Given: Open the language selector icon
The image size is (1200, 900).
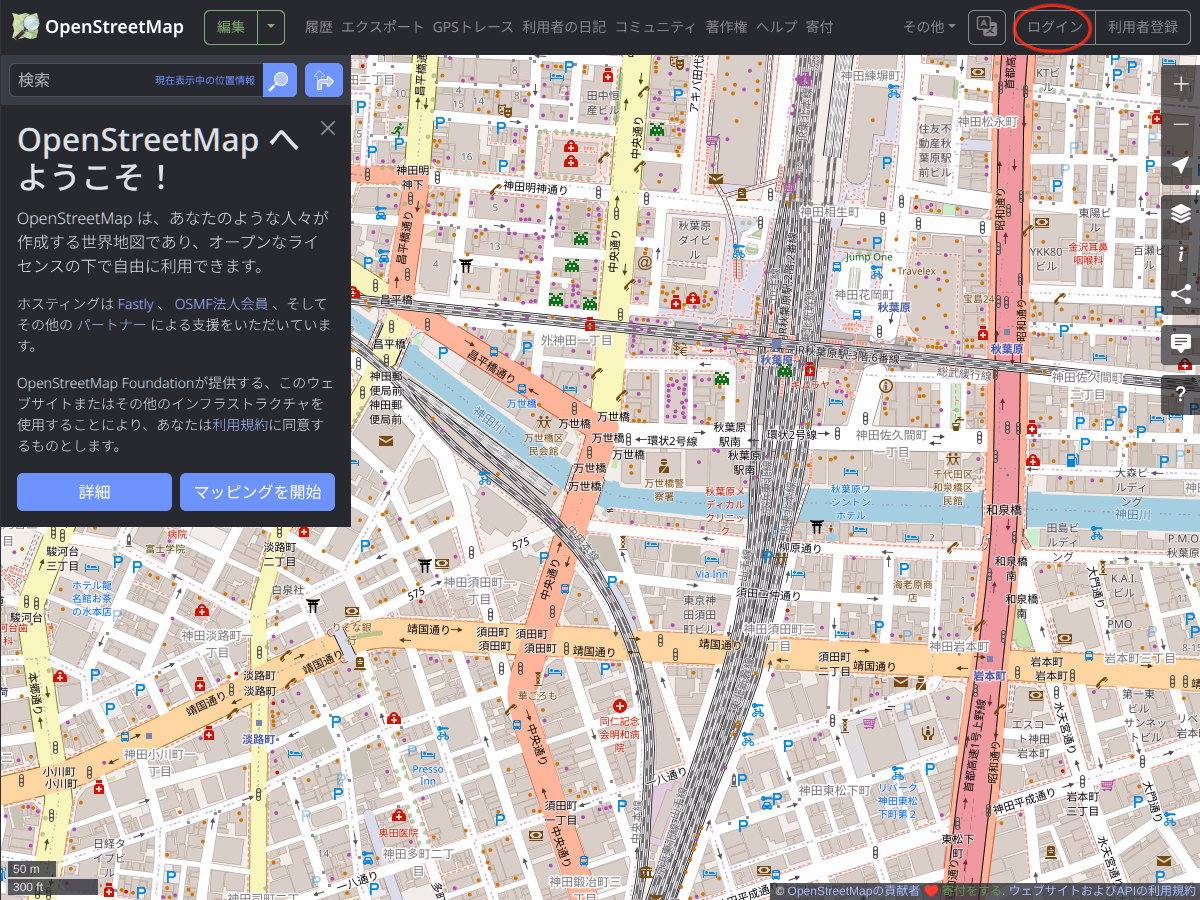Looking at the screenshot, I should [x=987, y=27].
